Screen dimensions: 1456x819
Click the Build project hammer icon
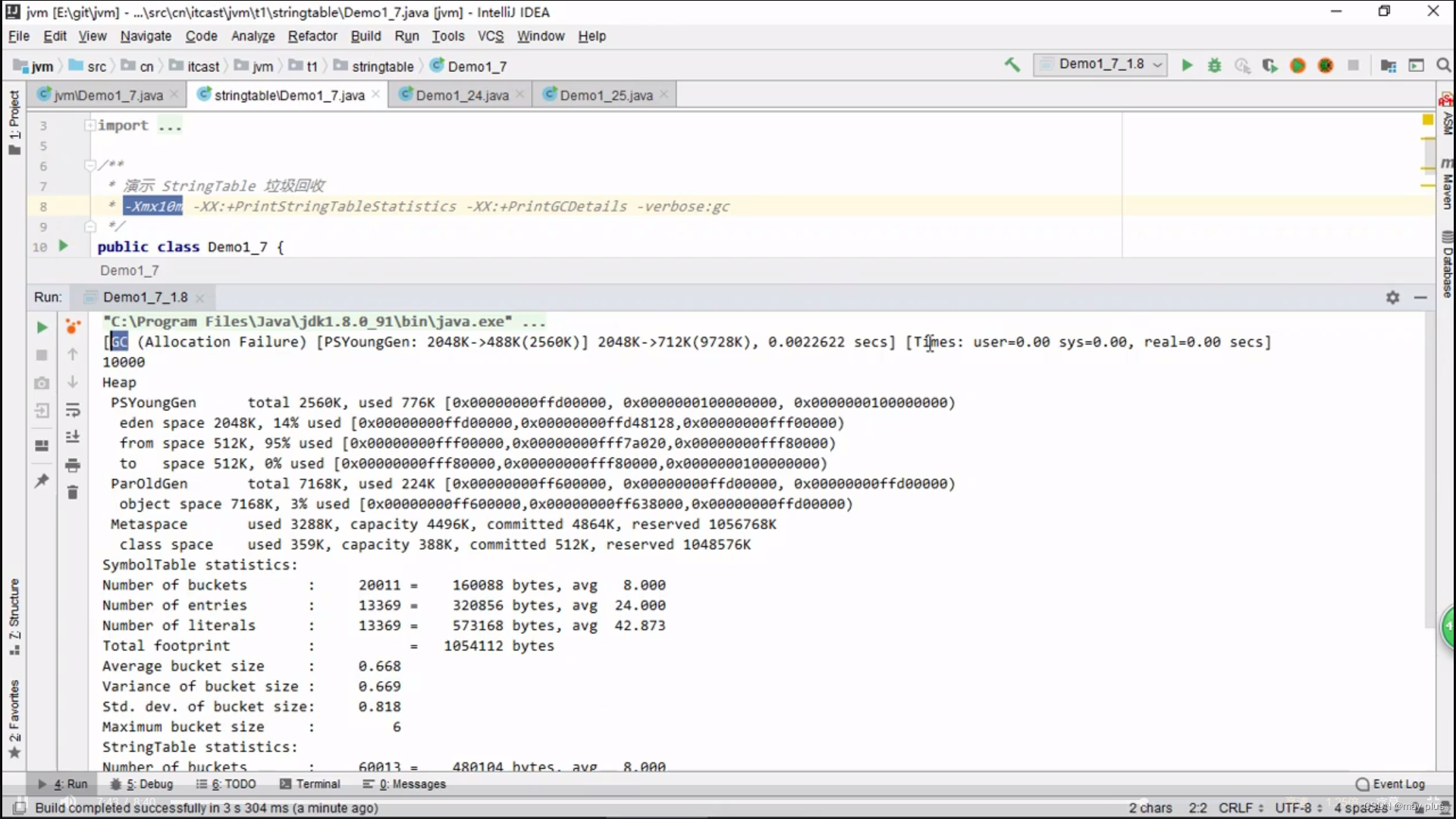[x=1012, y=65]
